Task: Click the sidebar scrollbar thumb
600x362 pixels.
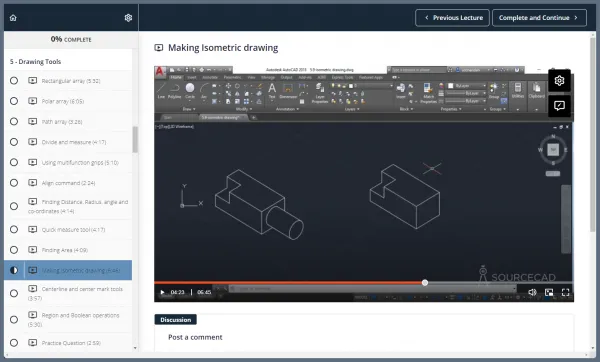Action: tap(135, 139)
